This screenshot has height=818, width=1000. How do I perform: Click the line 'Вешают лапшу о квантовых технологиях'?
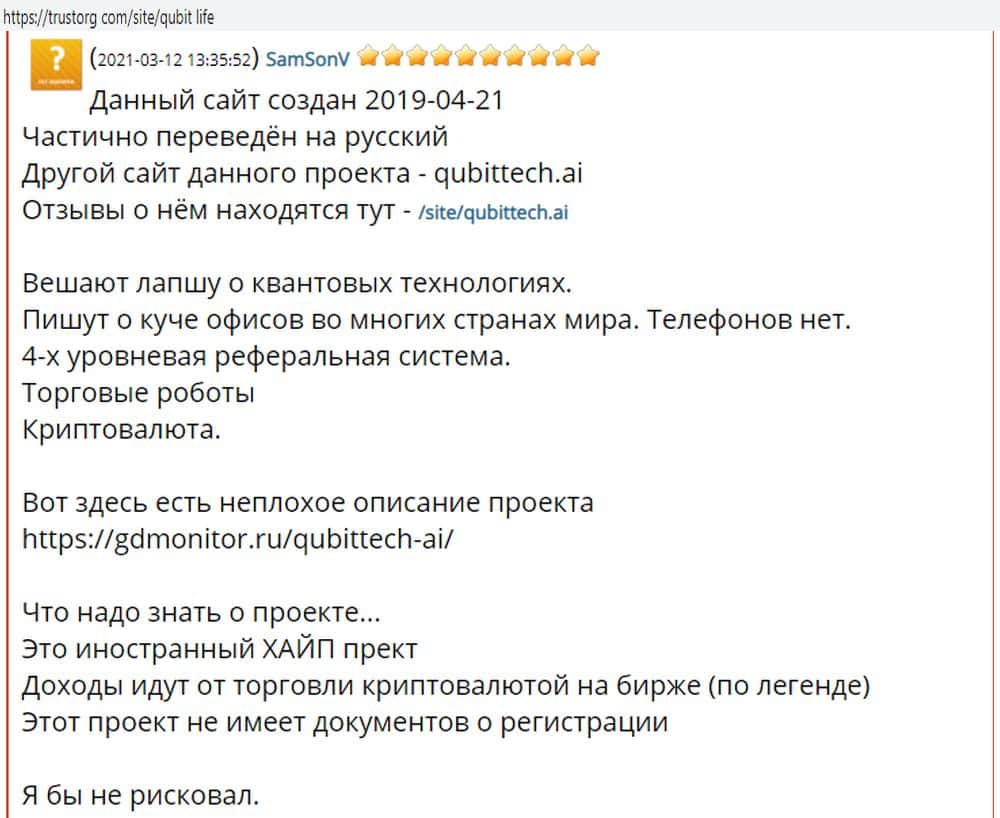pos(296,284)
